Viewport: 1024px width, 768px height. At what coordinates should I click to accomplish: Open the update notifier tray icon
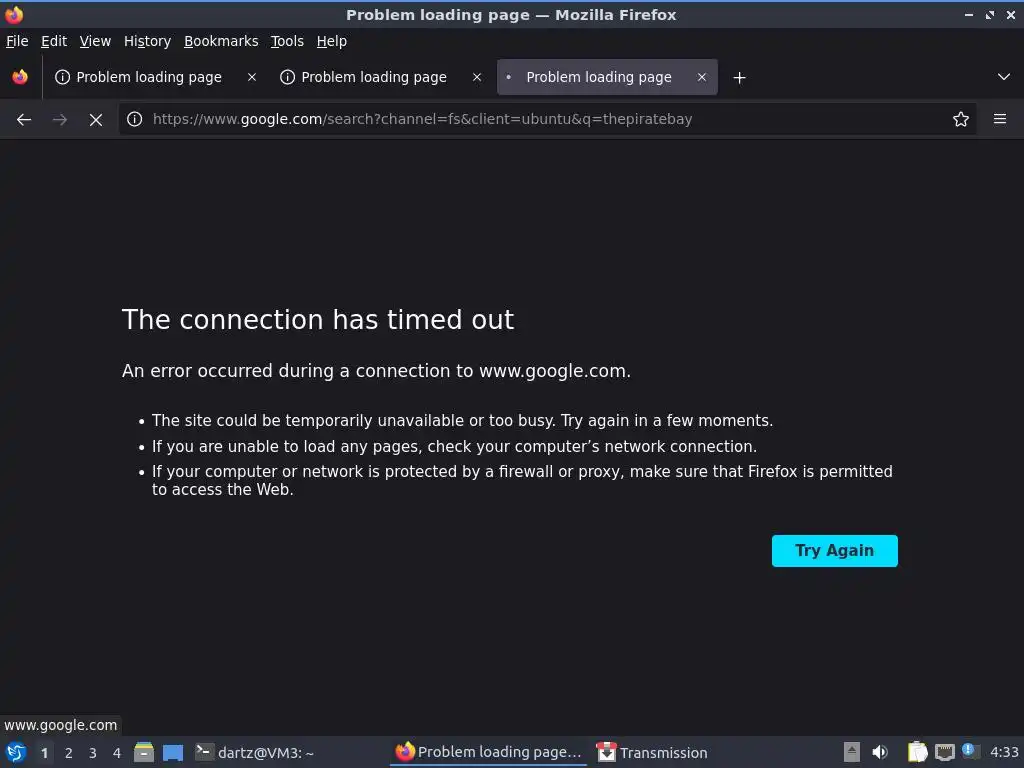tap(970, 751)
